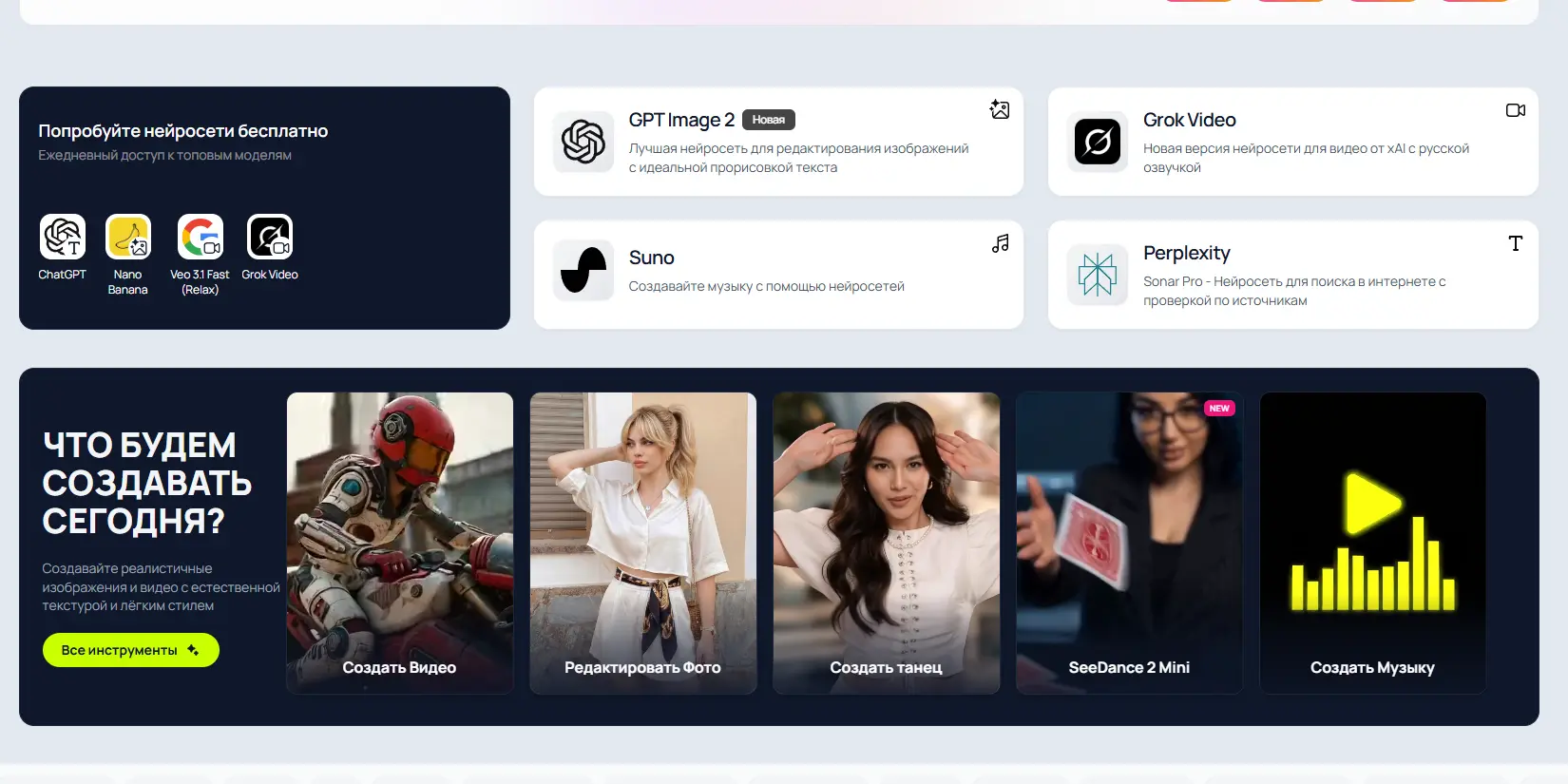
Task: Launch Veo 3.1 Fast (Relax) icon
Action: pos(201,237)
